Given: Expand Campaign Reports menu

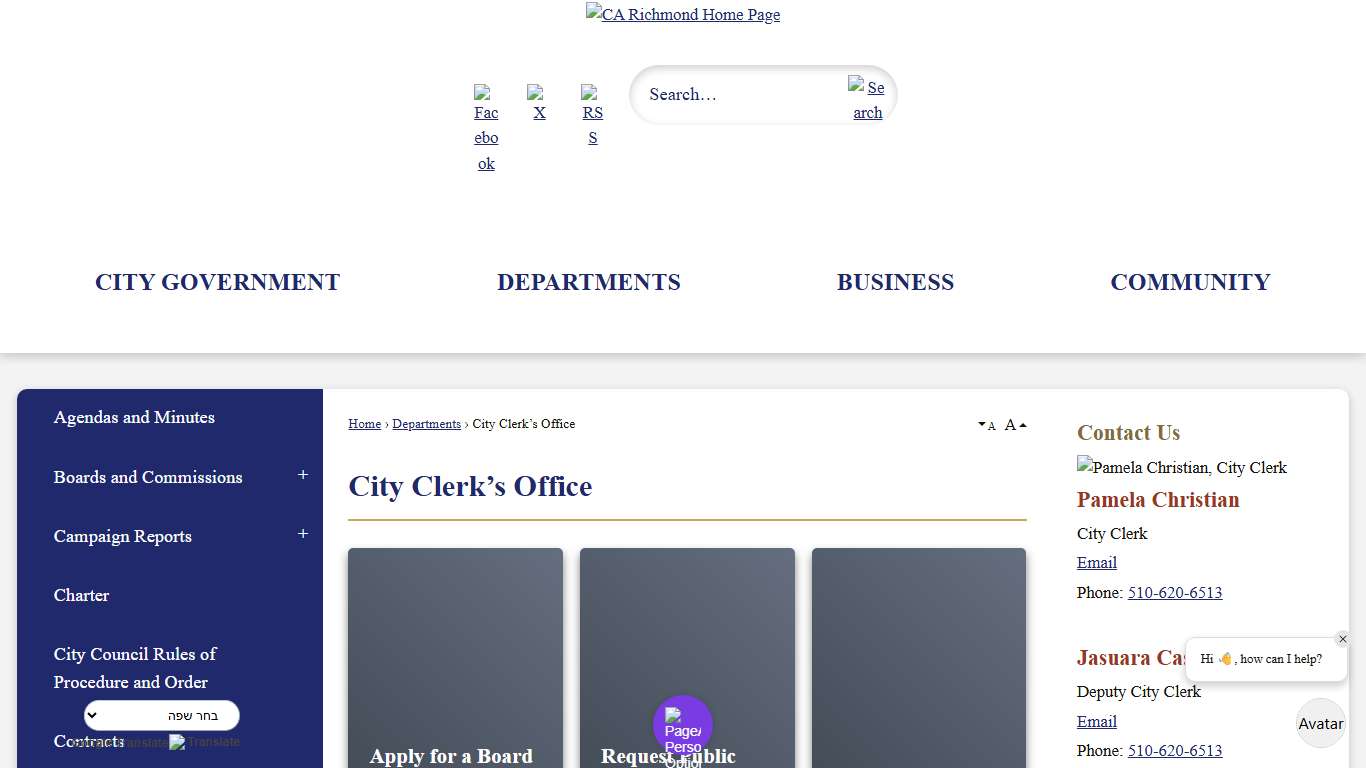Looking at the screenshot, I should (303, 536).
